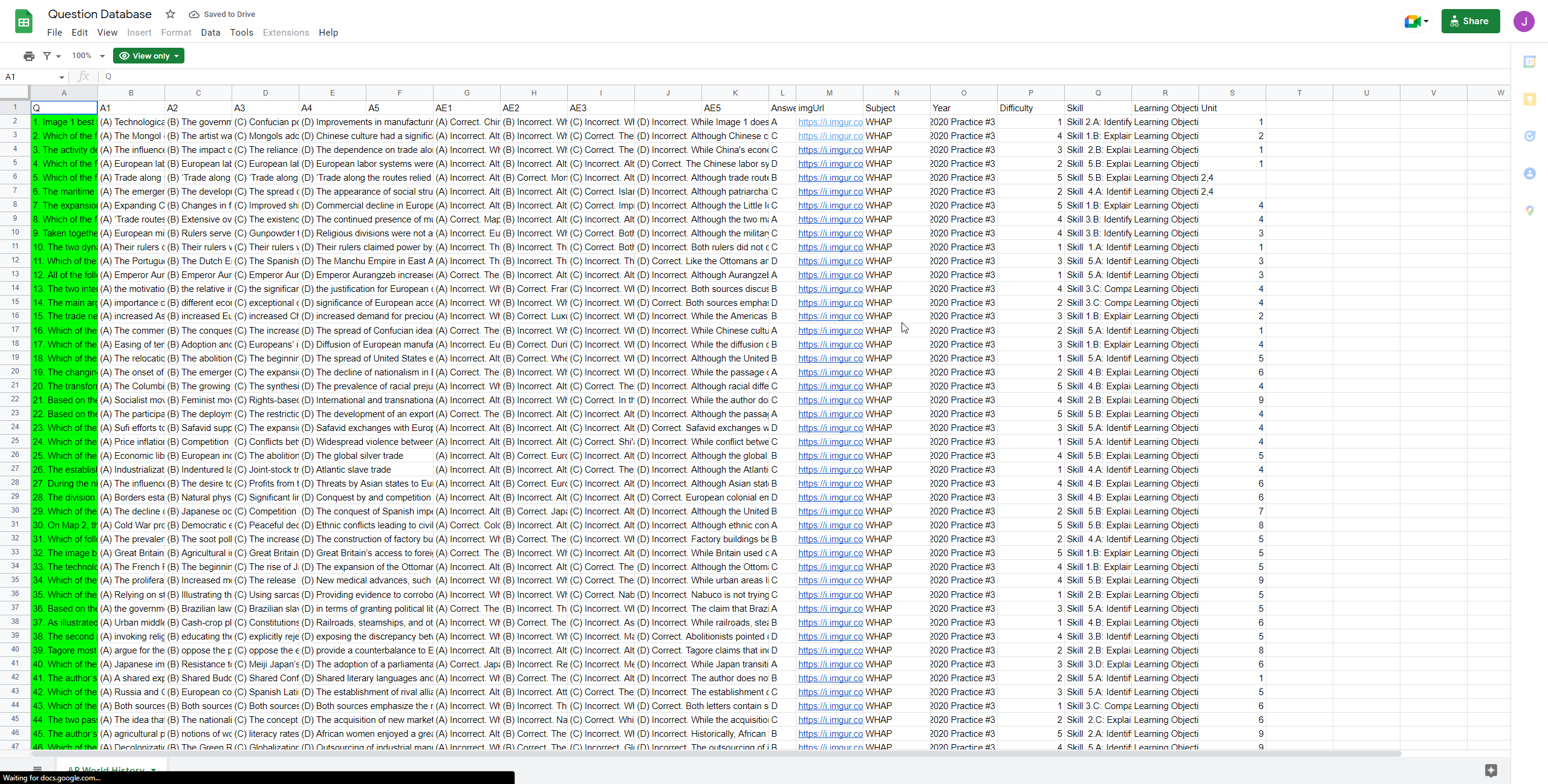
Task: Click the filter funnel icon
Action: point(47,56)
